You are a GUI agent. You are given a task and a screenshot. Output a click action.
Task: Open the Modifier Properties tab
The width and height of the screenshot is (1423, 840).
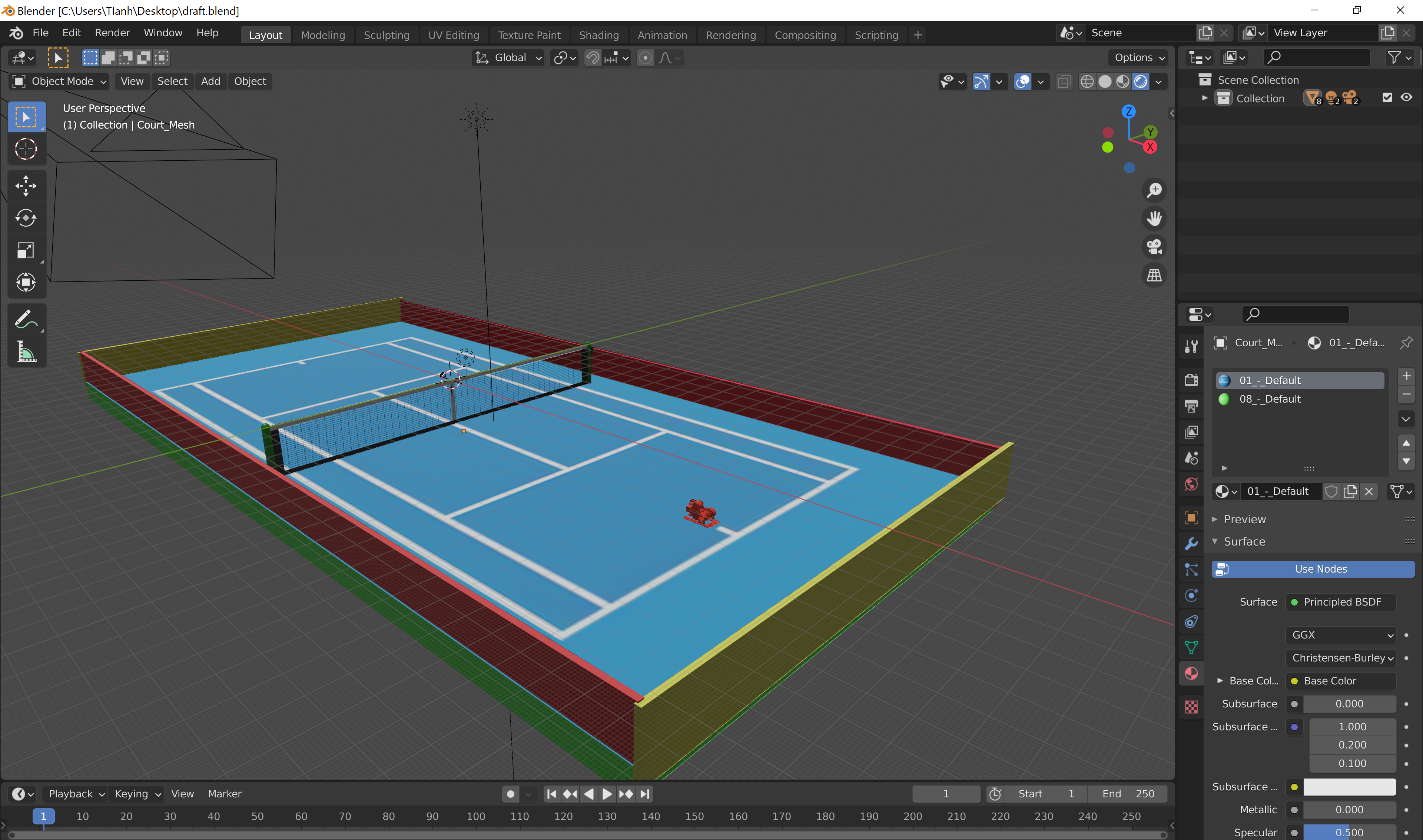[x=1191, y=543]
